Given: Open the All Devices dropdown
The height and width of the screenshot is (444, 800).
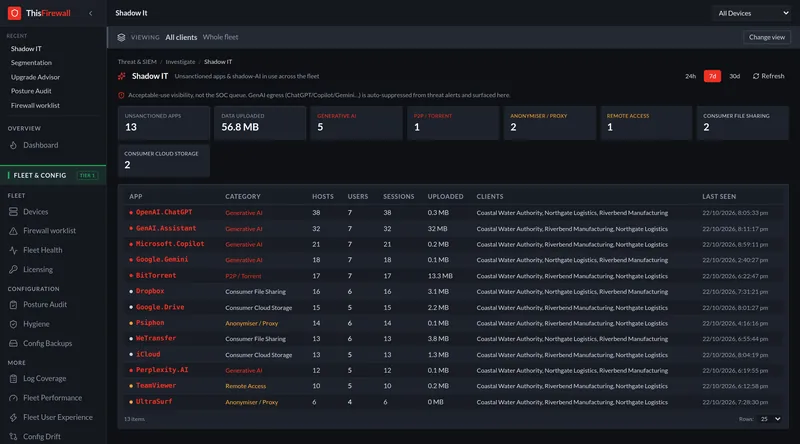Looking at the screenshot, I should pyautogui.click(x=753, y=13).
